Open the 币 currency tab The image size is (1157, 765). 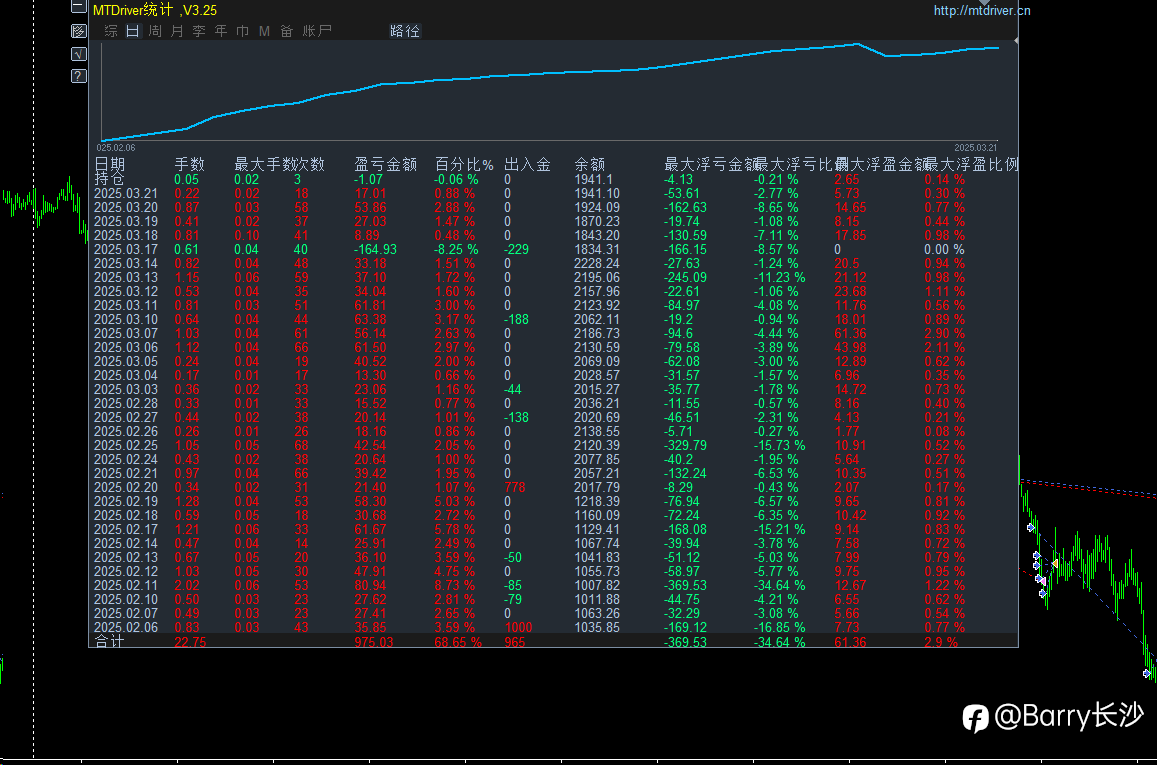pos(243,31)
